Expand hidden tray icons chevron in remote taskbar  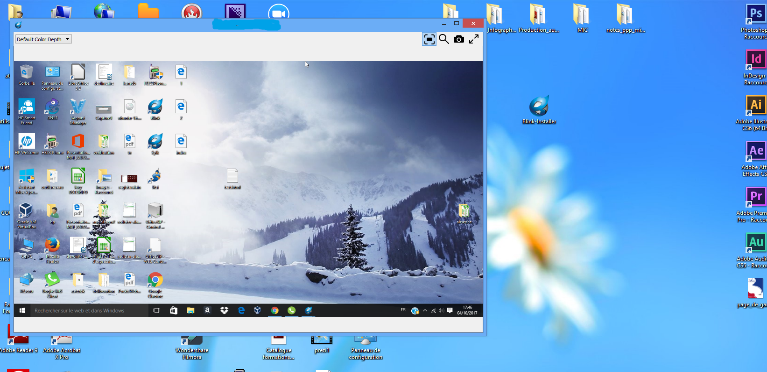point(425,310)
